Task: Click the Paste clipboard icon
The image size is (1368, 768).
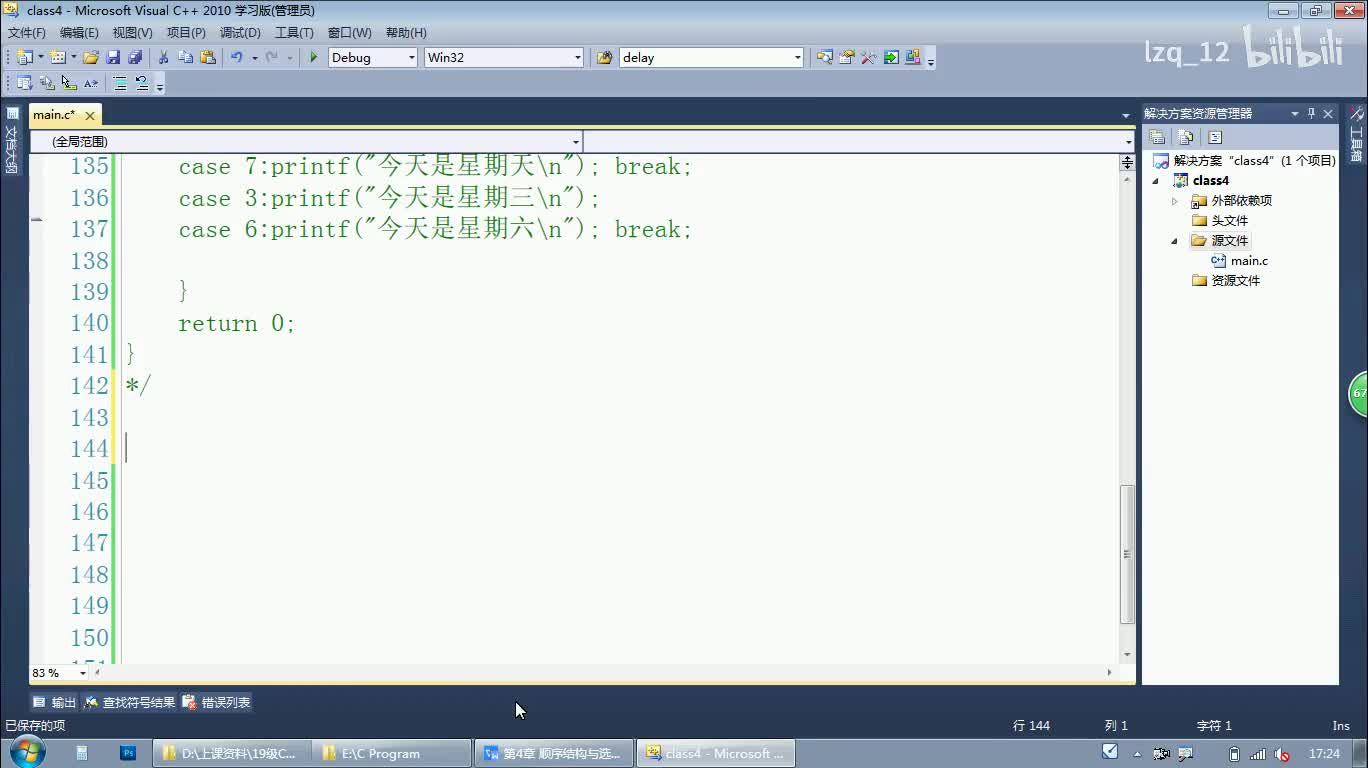Action: [x=208, y=58]
